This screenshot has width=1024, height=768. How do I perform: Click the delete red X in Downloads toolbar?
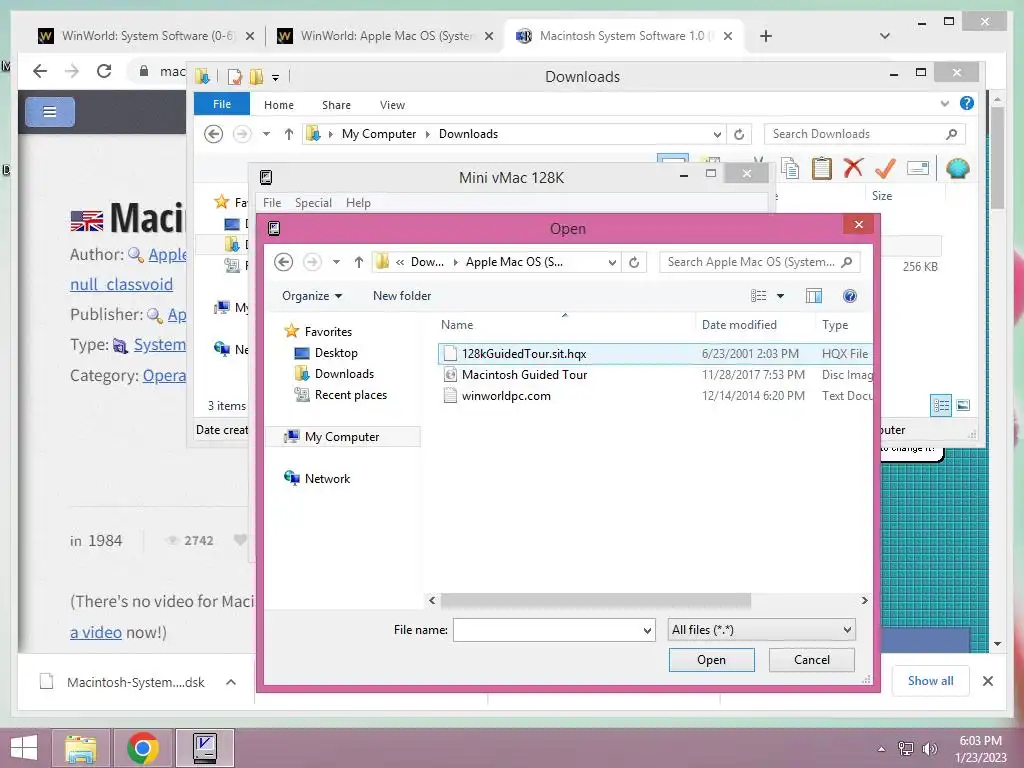[x=853, y=168]
